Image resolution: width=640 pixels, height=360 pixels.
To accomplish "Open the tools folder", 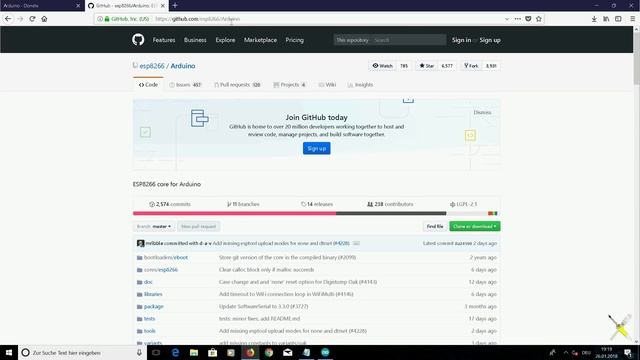I will (150, 331).
